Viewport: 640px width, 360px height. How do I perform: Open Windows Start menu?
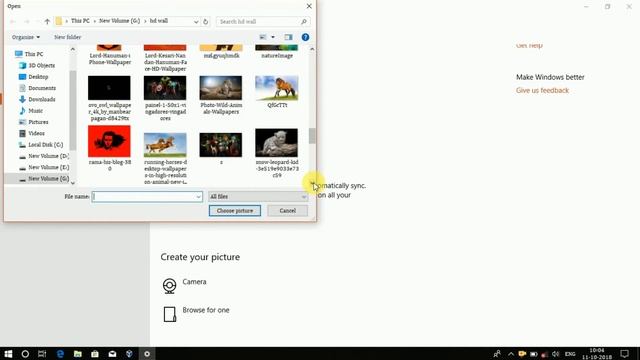click(x=8, y=354)
